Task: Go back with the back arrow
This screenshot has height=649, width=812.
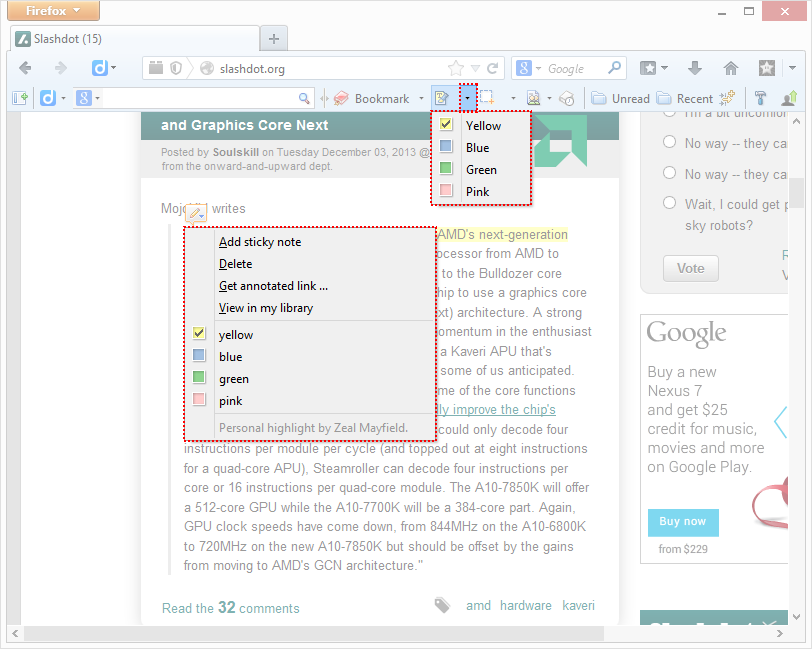Action: (x=25, y=68)
